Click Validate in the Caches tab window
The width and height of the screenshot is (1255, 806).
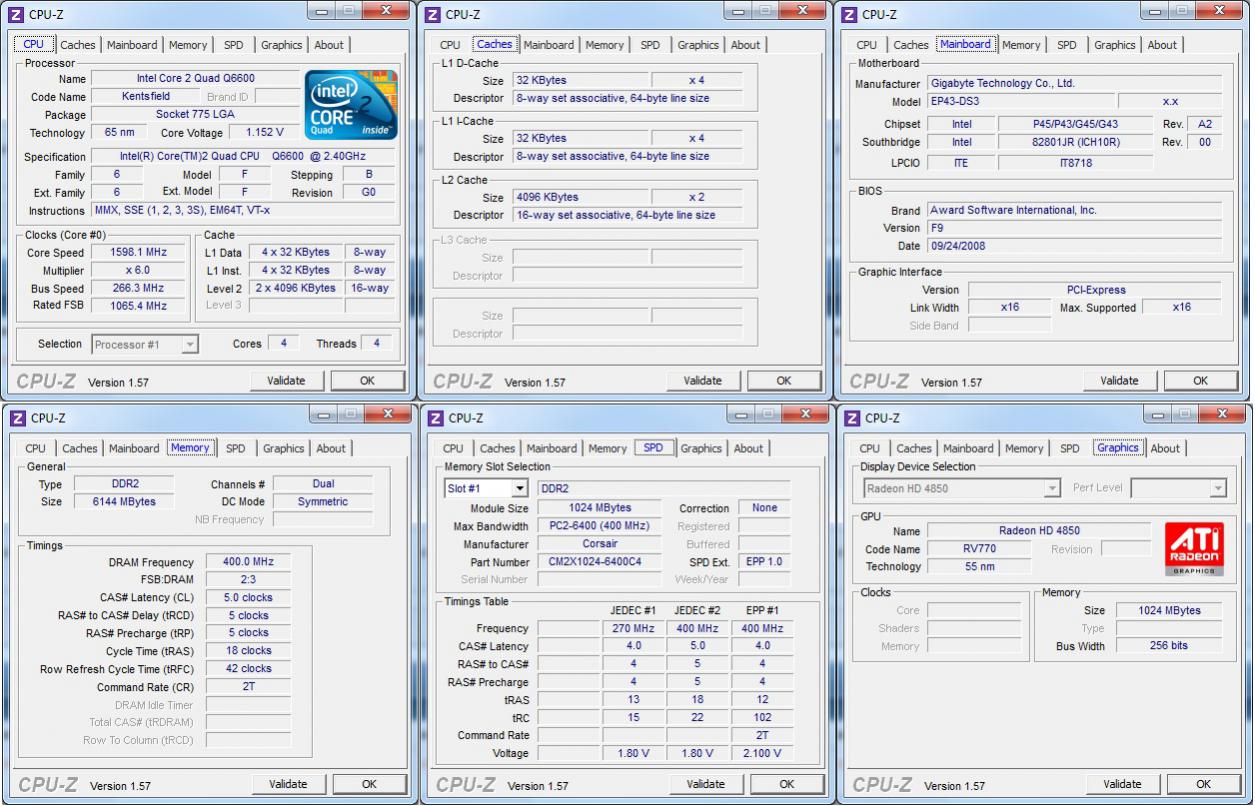tap(703, 380)
